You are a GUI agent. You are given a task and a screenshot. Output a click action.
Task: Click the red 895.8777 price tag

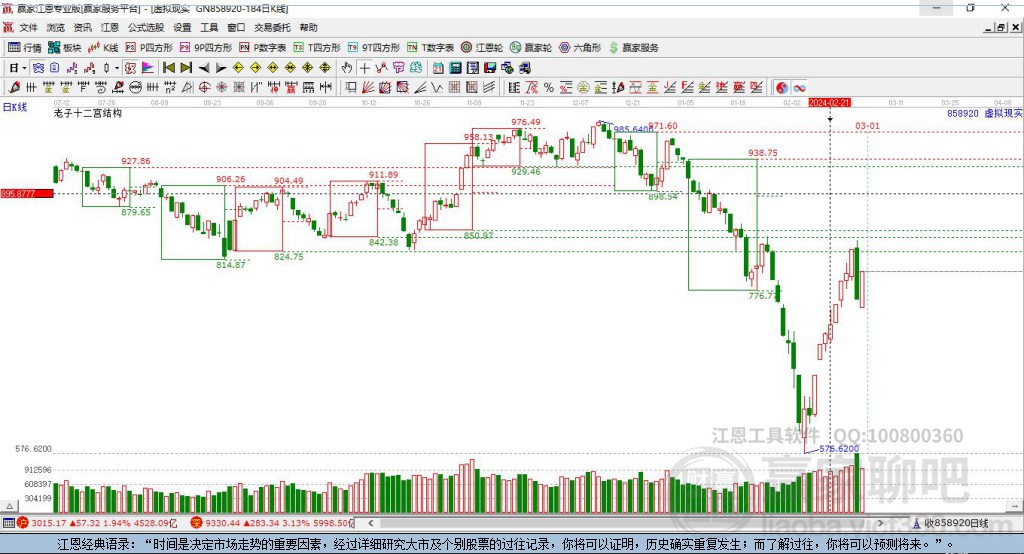tap(27, 193)
